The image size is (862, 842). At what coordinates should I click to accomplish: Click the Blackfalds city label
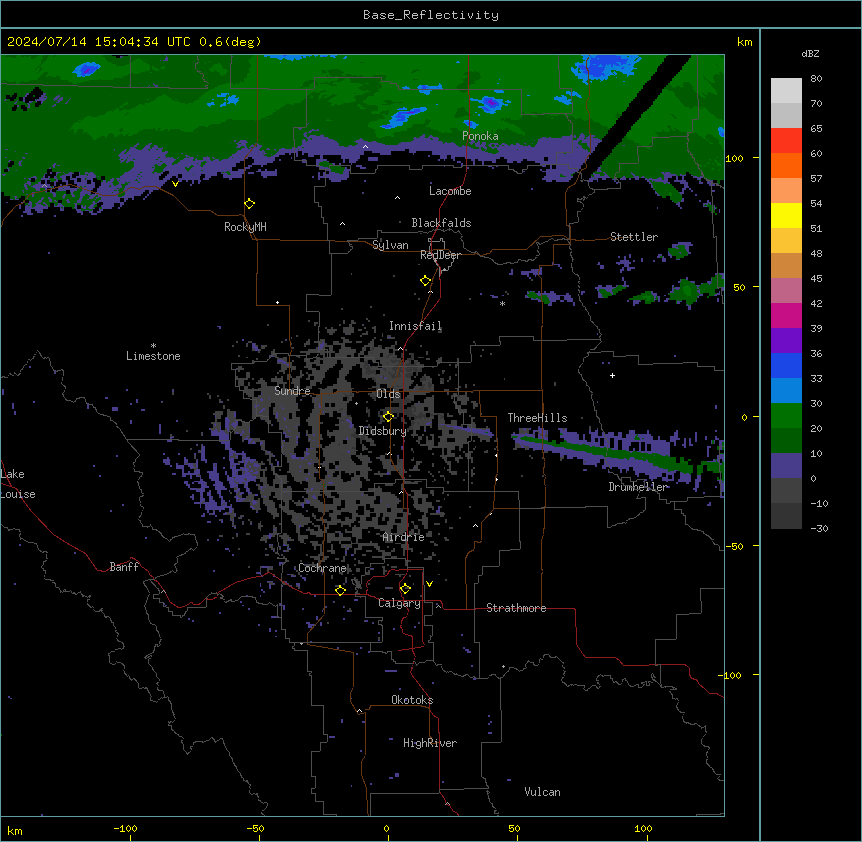pos(441,223)
